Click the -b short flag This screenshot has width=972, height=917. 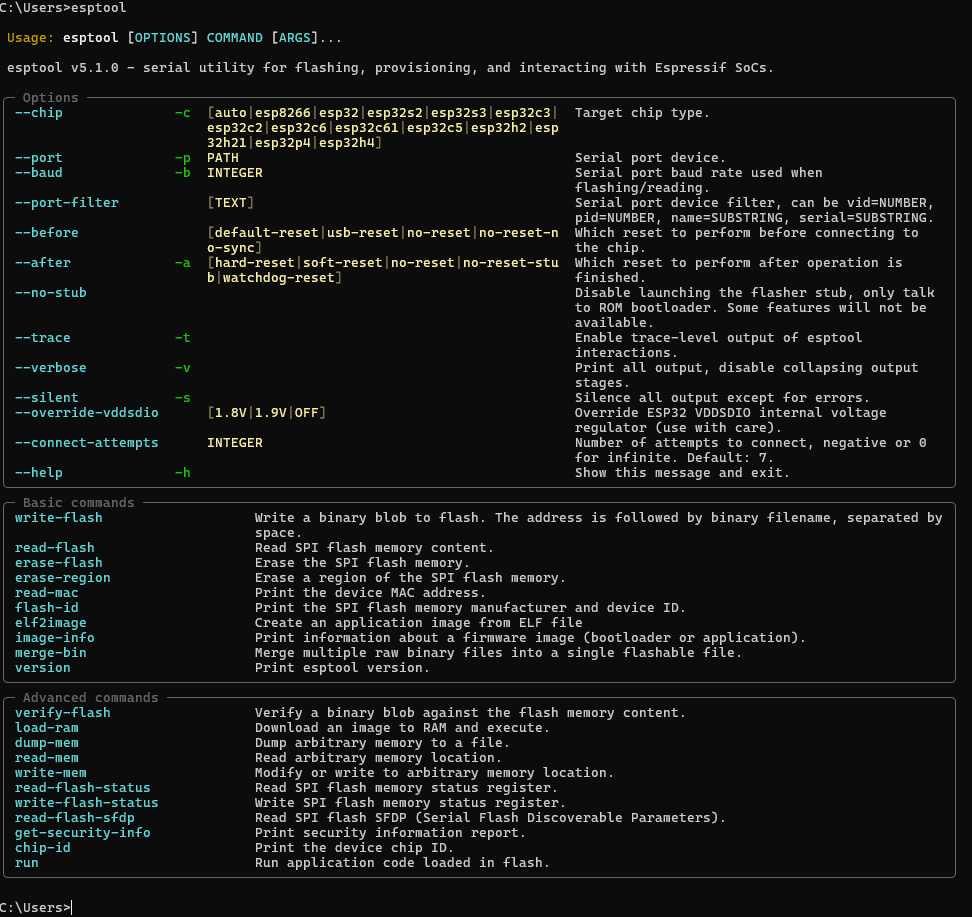point(182,173)
